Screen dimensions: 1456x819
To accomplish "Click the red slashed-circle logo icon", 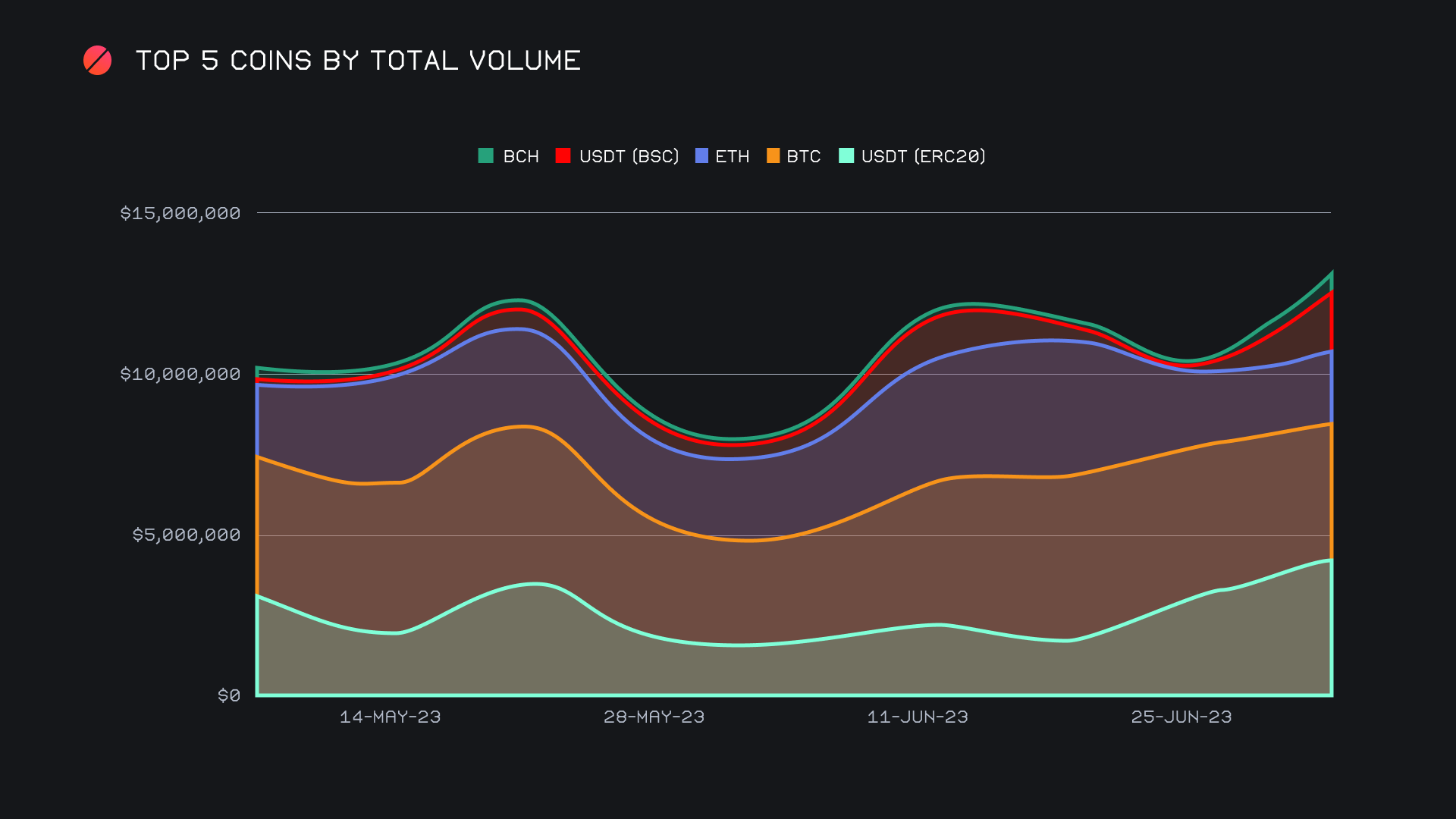I will tap(97, 61).
